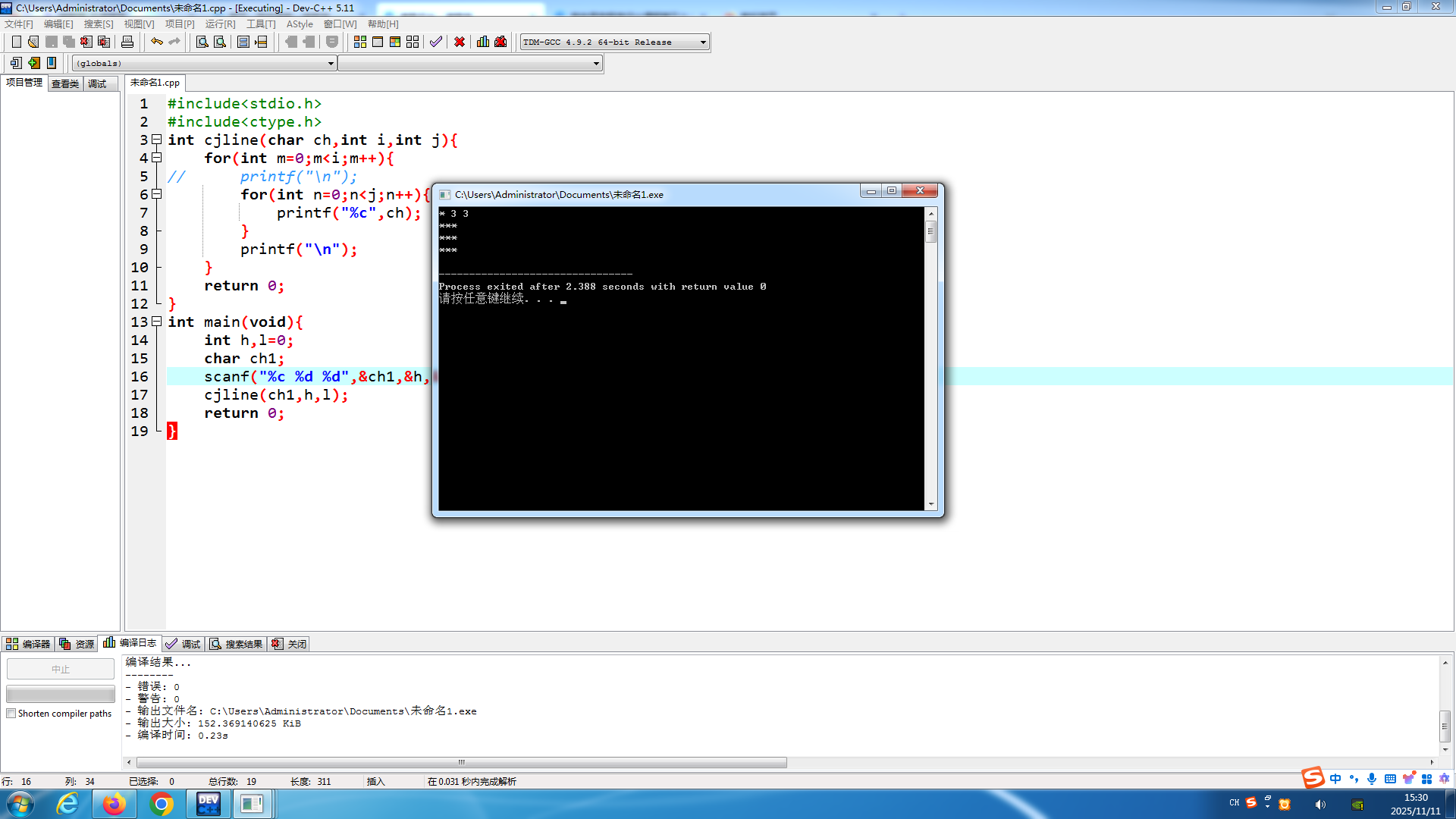Image resolution: width=1456 pixels, height=819 pixels.
Task: Click the Compile icon in toolbar
Action: click(360, 42)
